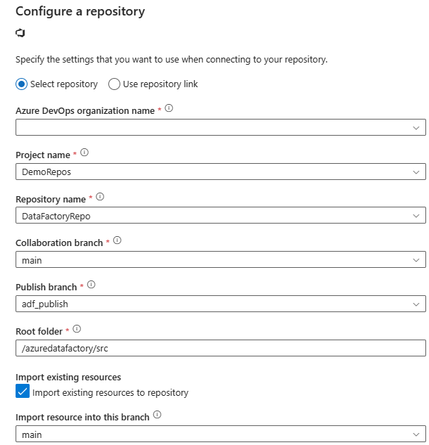Open the Azure DevOps organization name dropdown

coord(221,127)
